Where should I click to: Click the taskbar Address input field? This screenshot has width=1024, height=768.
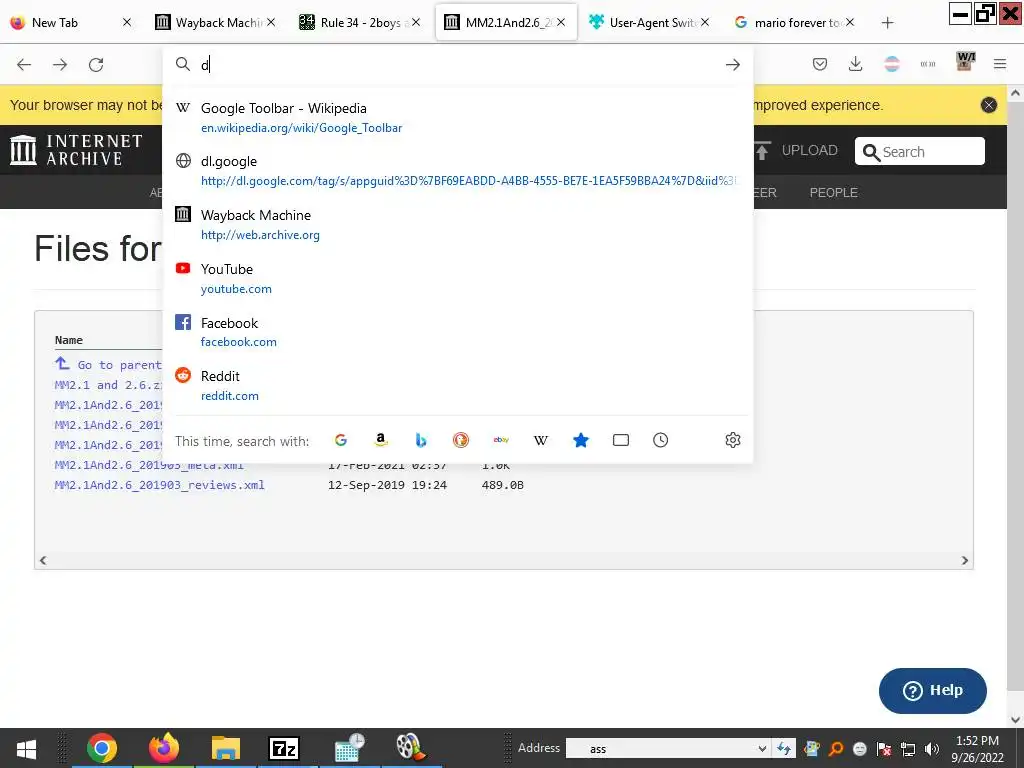661,748
